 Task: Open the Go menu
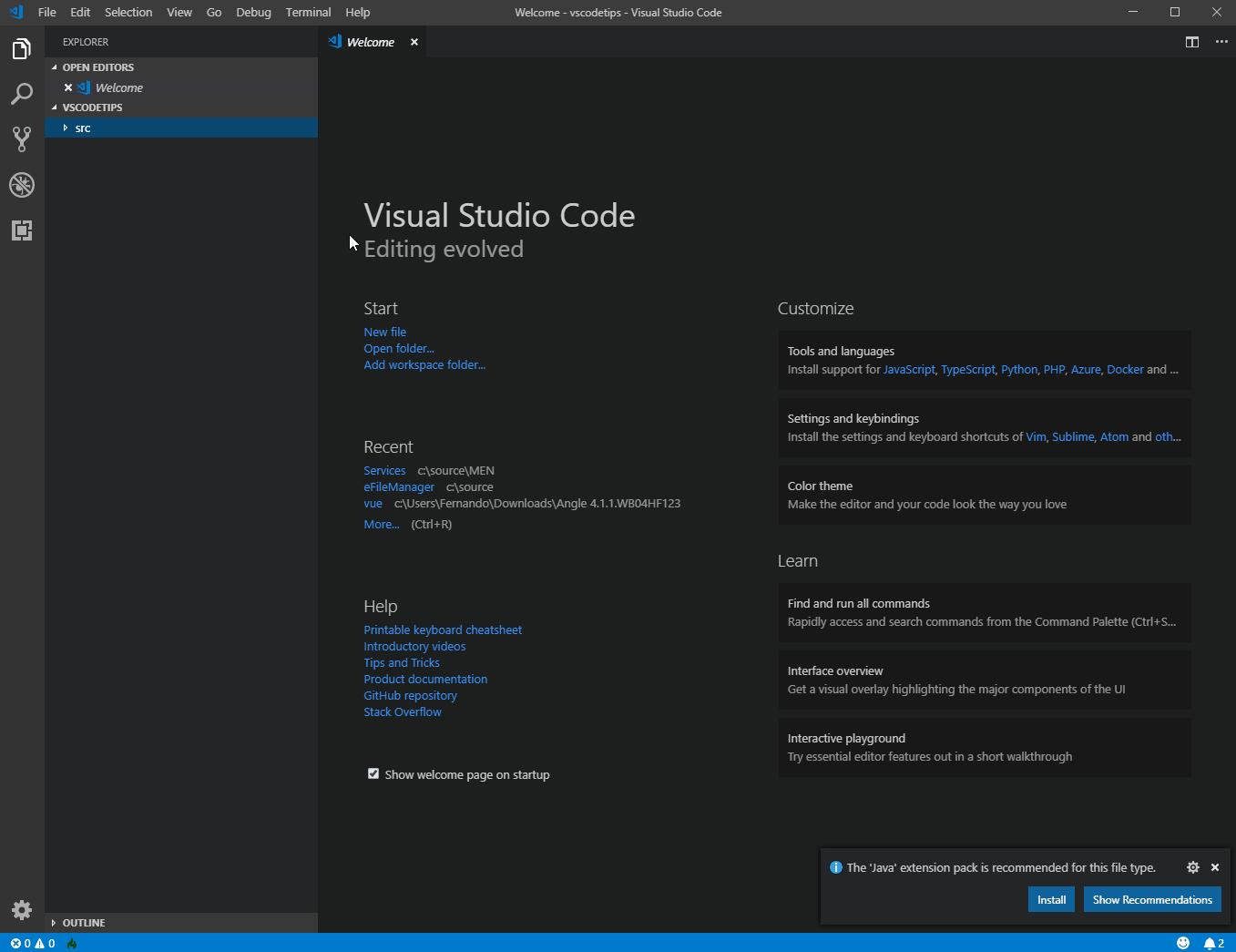[x=214, y=12]
